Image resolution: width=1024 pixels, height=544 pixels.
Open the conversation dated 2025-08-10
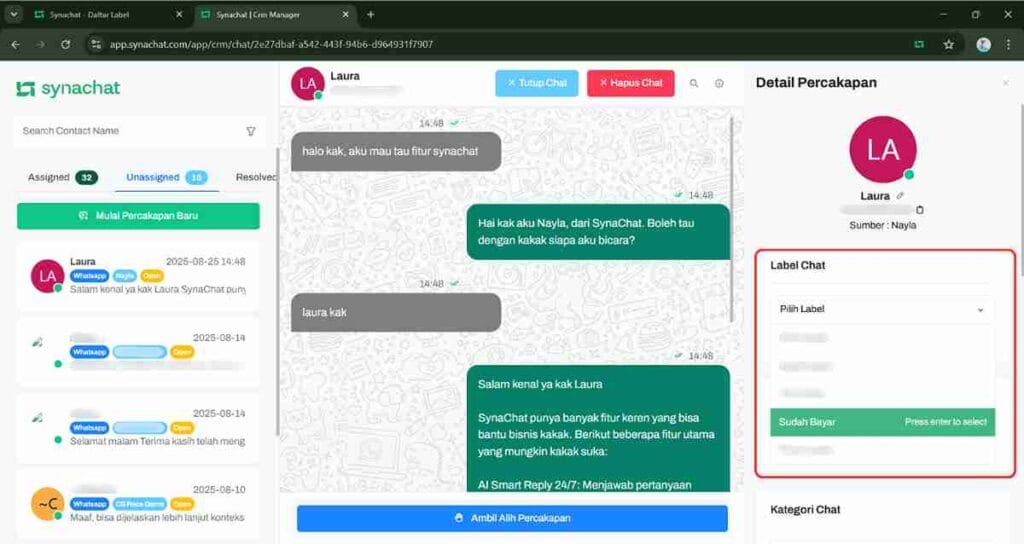click(x=138, y=504)
